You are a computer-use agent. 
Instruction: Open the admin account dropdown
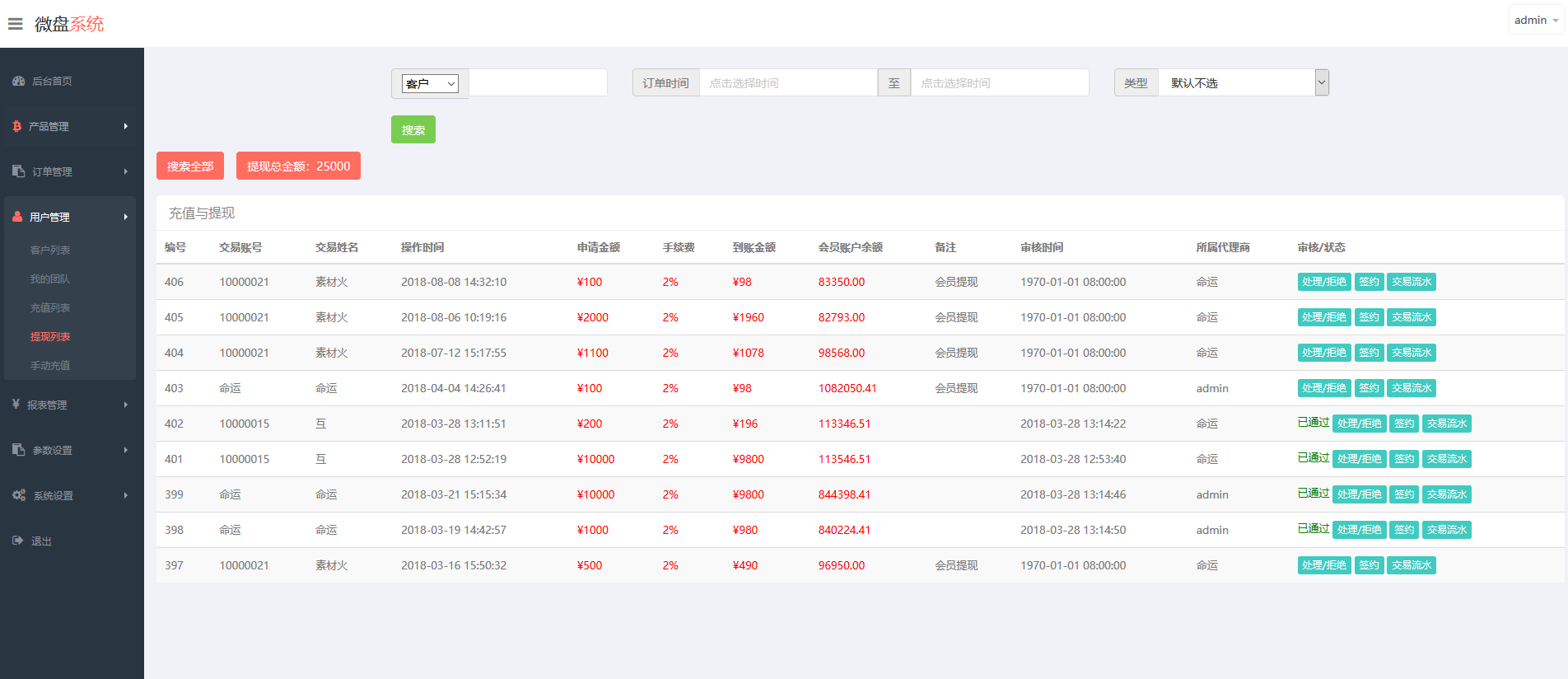(x=1536, y=20)
